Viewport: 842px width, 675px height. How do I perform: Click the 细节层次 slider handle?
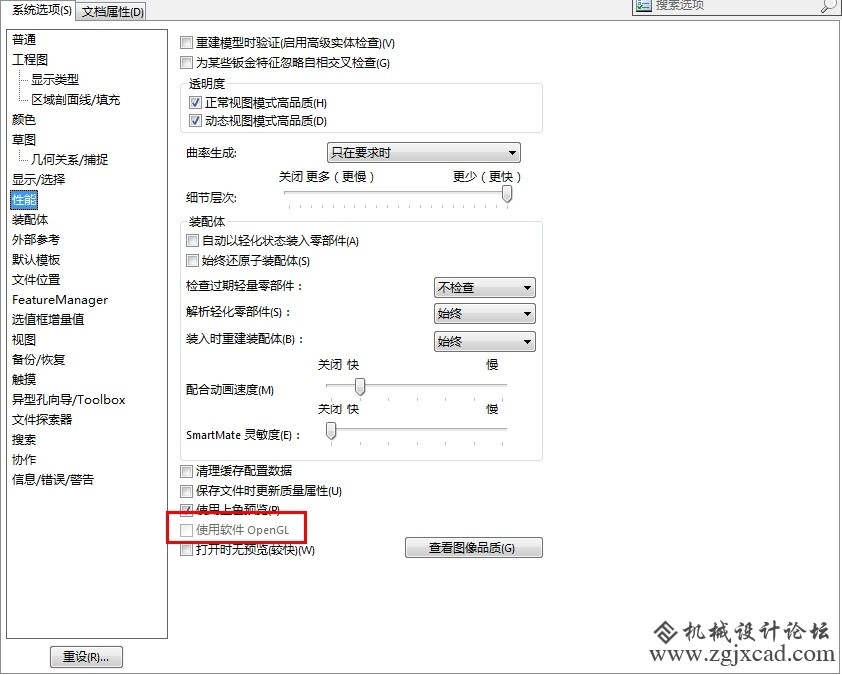coord(506,194)
